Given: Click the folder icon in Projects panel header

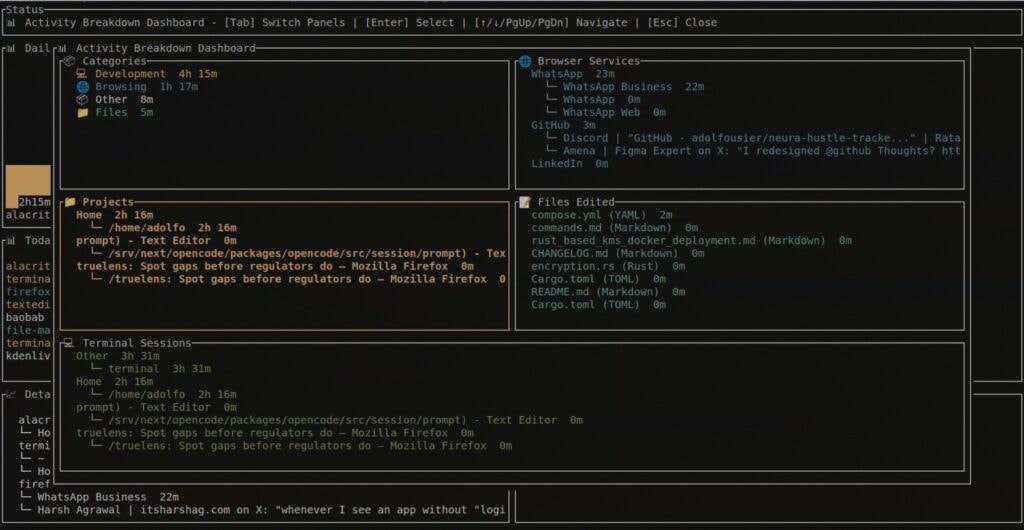Looking at the screenshot, I should [x=70, y=202].
